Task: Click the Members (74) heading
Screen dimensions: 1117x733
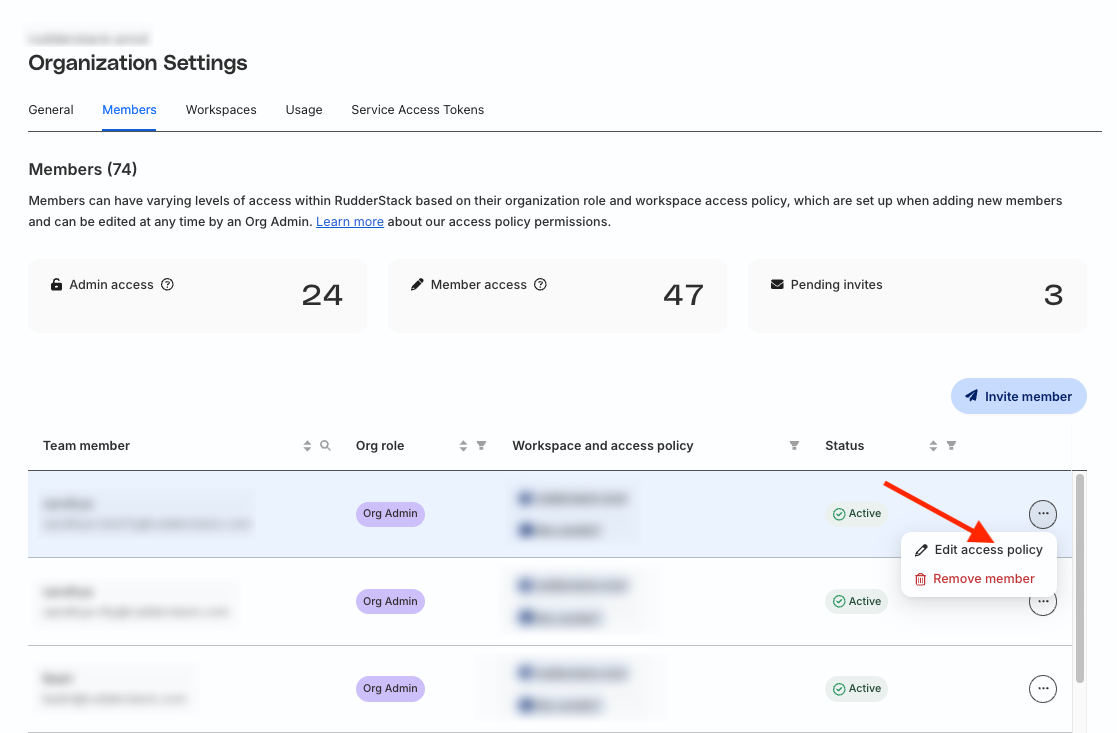Action: coord(83,170)
